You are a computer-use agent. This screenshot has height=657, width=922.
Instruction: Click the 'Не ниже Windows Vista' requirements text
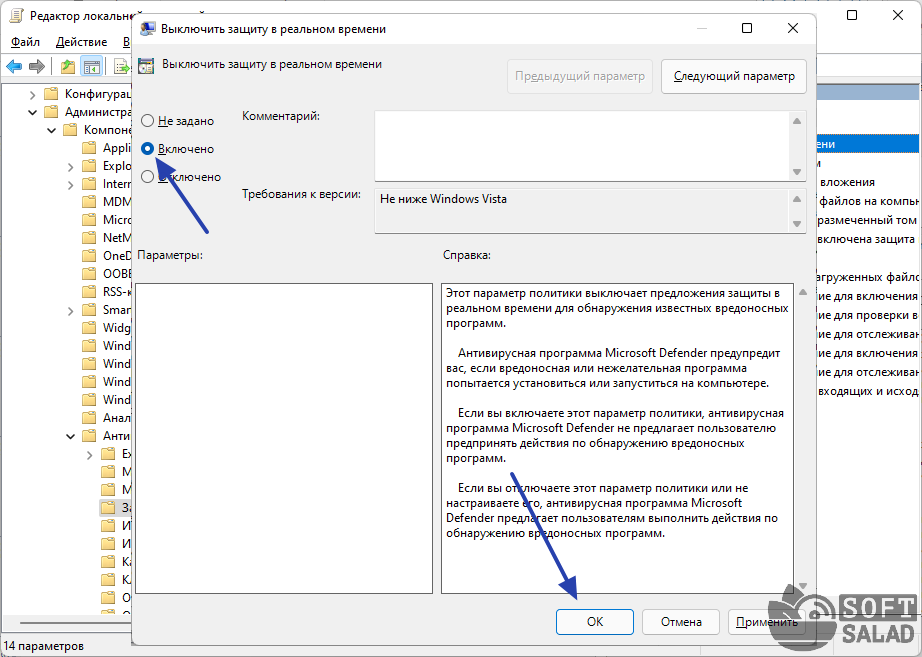click(x=443, y=199)
